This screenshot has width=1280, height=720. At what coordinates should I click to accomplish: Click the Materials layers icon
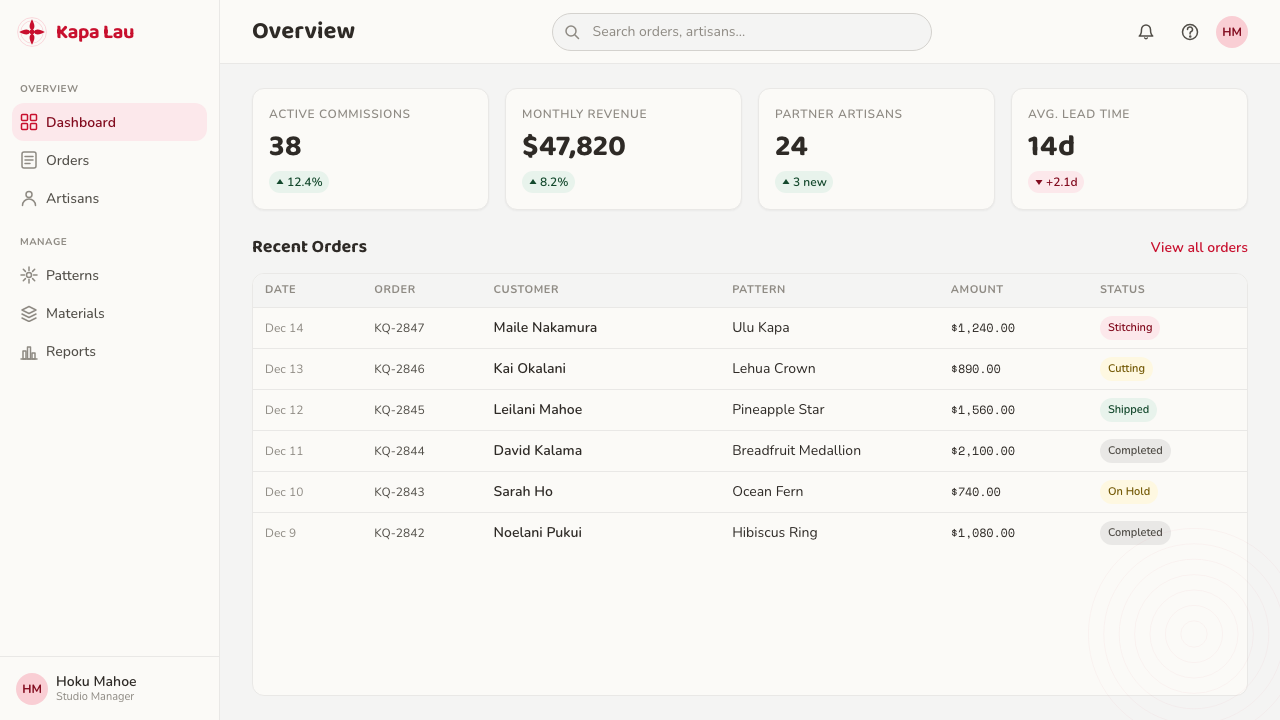pos(29,313)
